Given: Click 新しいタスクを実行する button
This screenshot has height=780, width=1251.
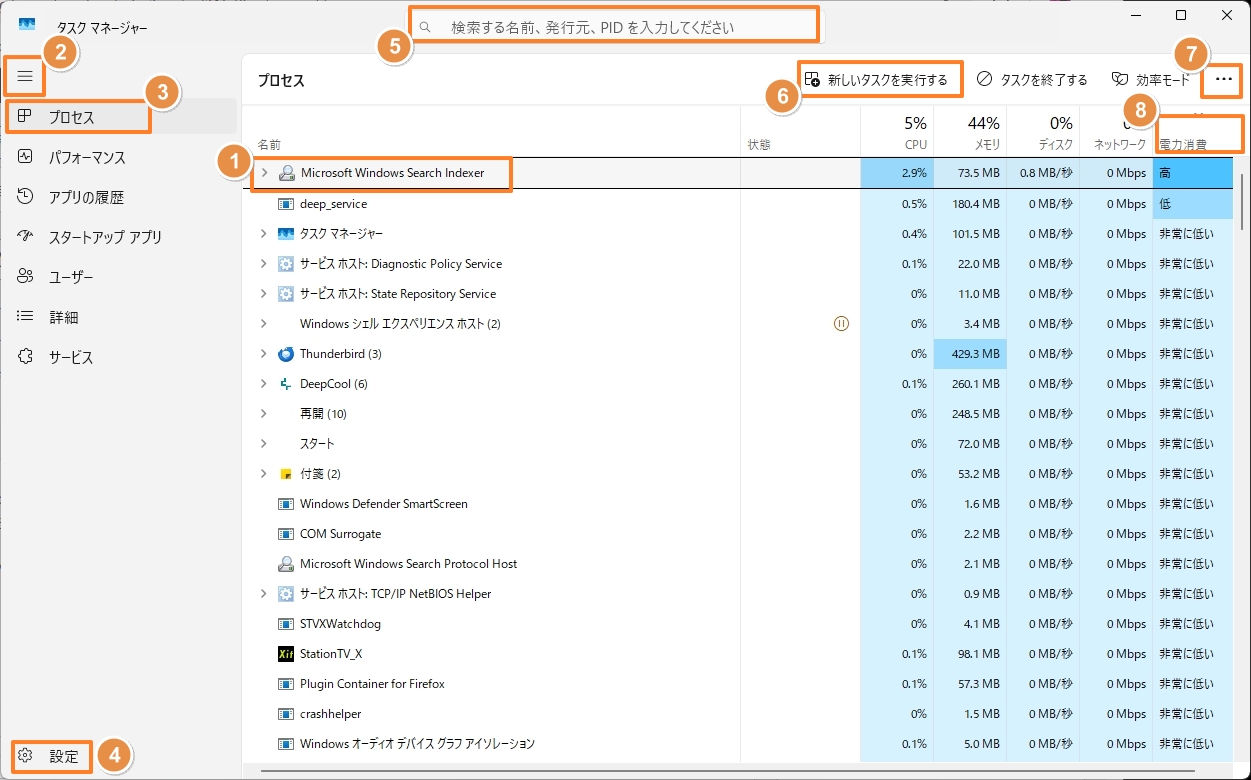Looking at the screenshot, I should point(877,80).
